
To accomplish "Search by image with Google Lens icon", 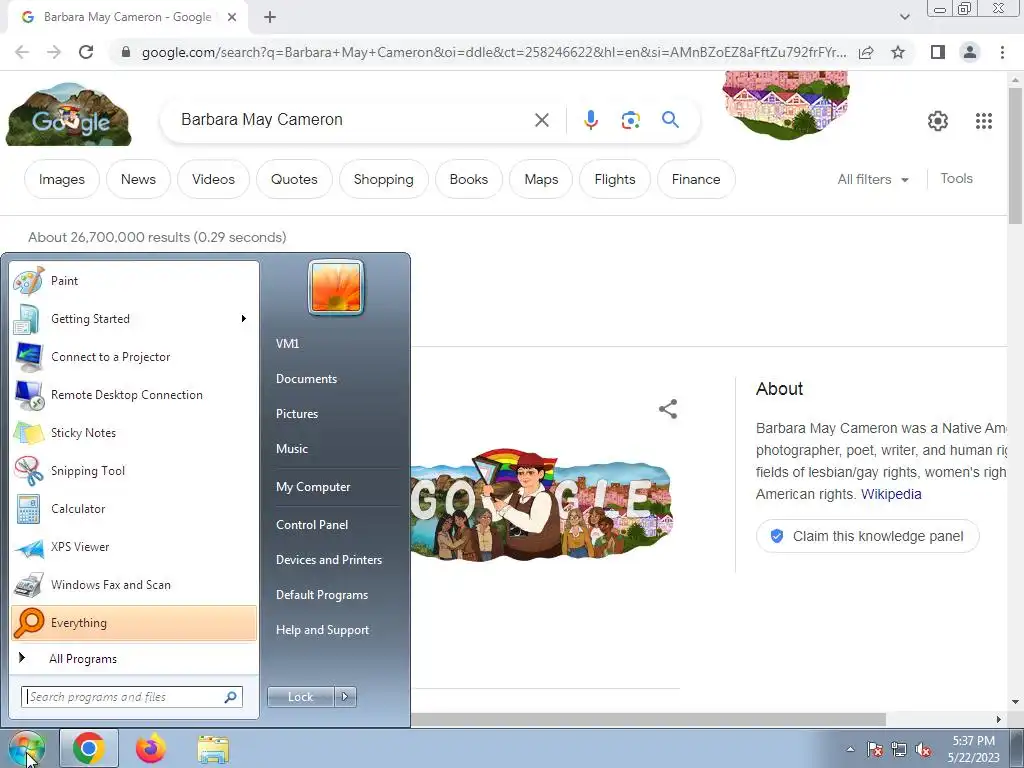I will point(630,120).
